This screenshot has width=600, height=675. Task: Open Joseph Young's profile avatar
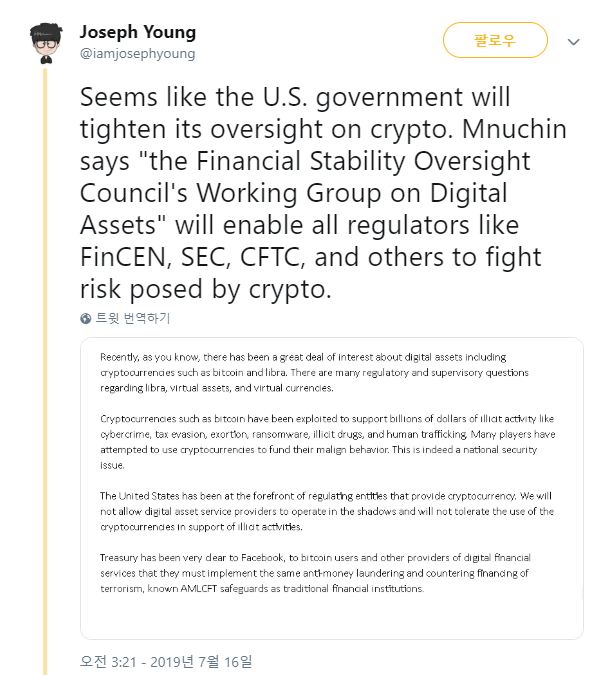point(46,43)
